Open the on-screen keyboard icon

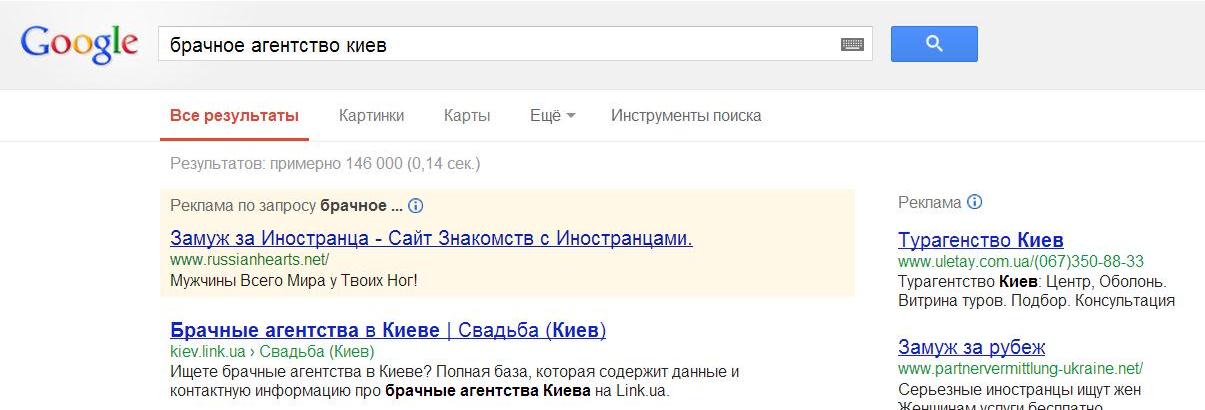tap(852, 44)
